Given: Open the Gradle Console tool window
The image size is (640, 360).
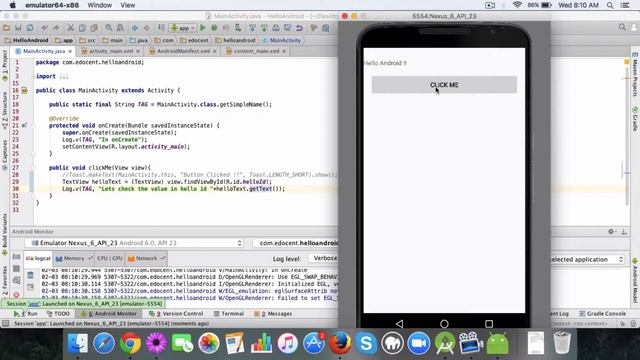Looking at the screenshot, I should point(603,314).
